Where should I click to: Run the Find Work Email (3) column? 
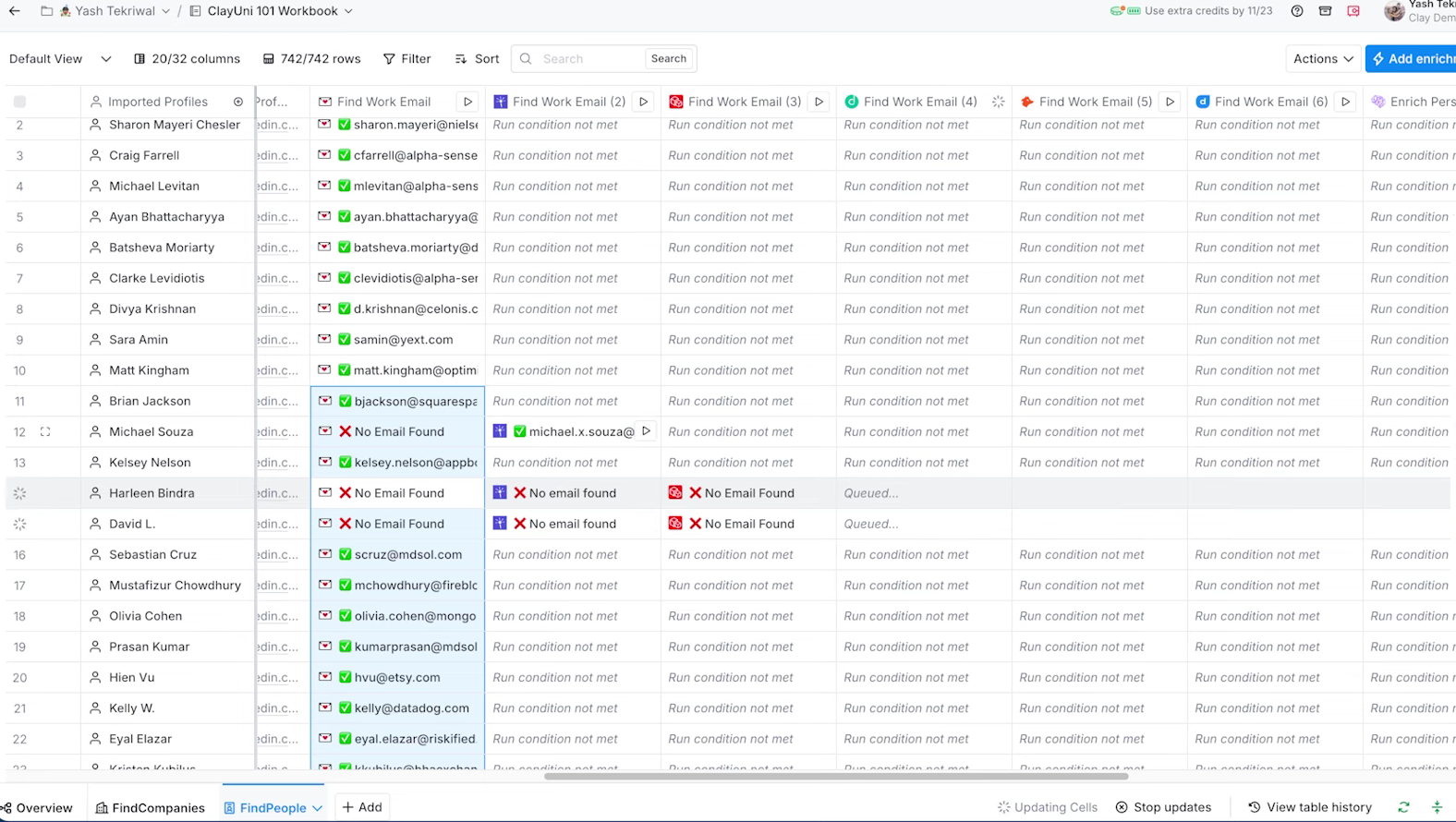coord(819,102)
